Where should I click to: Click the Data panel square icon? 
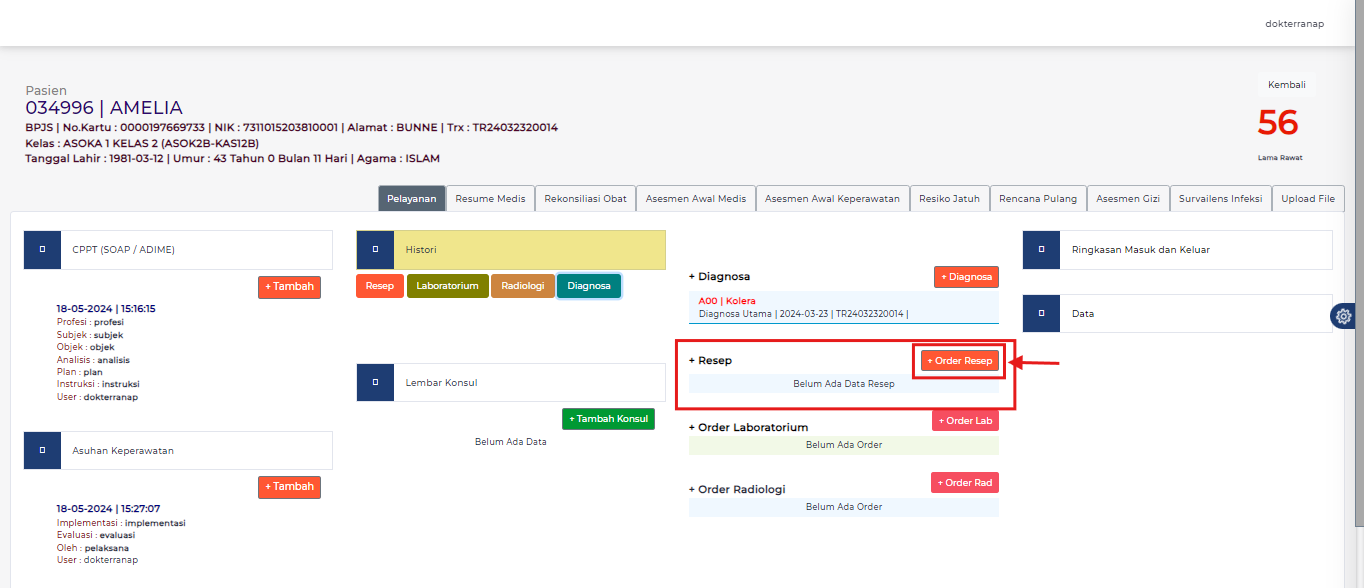click(1042, 313)
